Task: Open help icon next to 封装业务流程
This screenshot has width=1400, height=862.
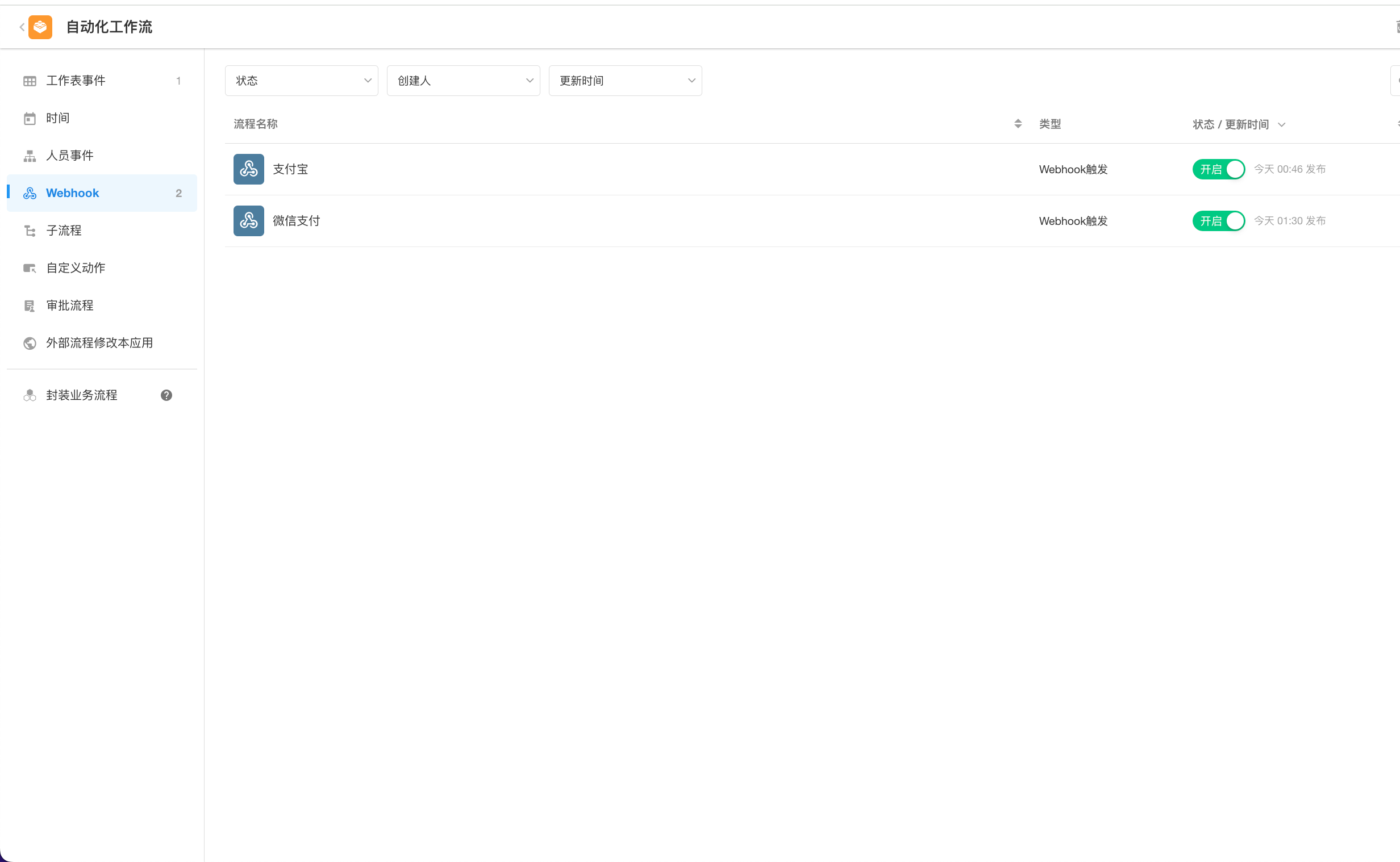Action: (166, 395)
